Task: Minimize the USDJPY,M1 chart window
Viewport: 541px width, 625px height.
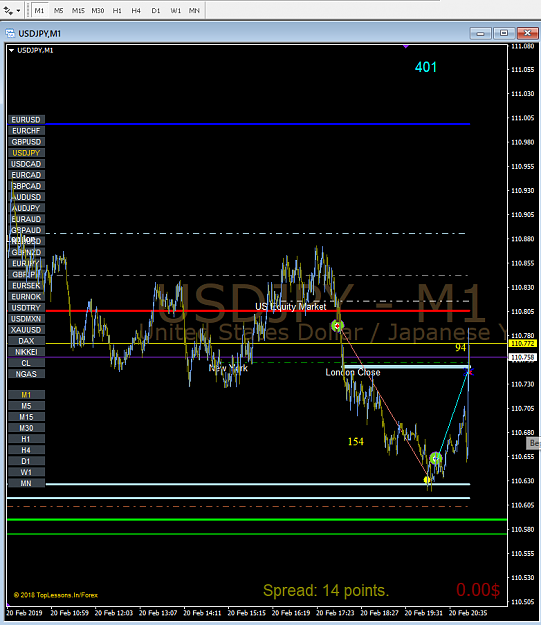Action: coord(480,33)
